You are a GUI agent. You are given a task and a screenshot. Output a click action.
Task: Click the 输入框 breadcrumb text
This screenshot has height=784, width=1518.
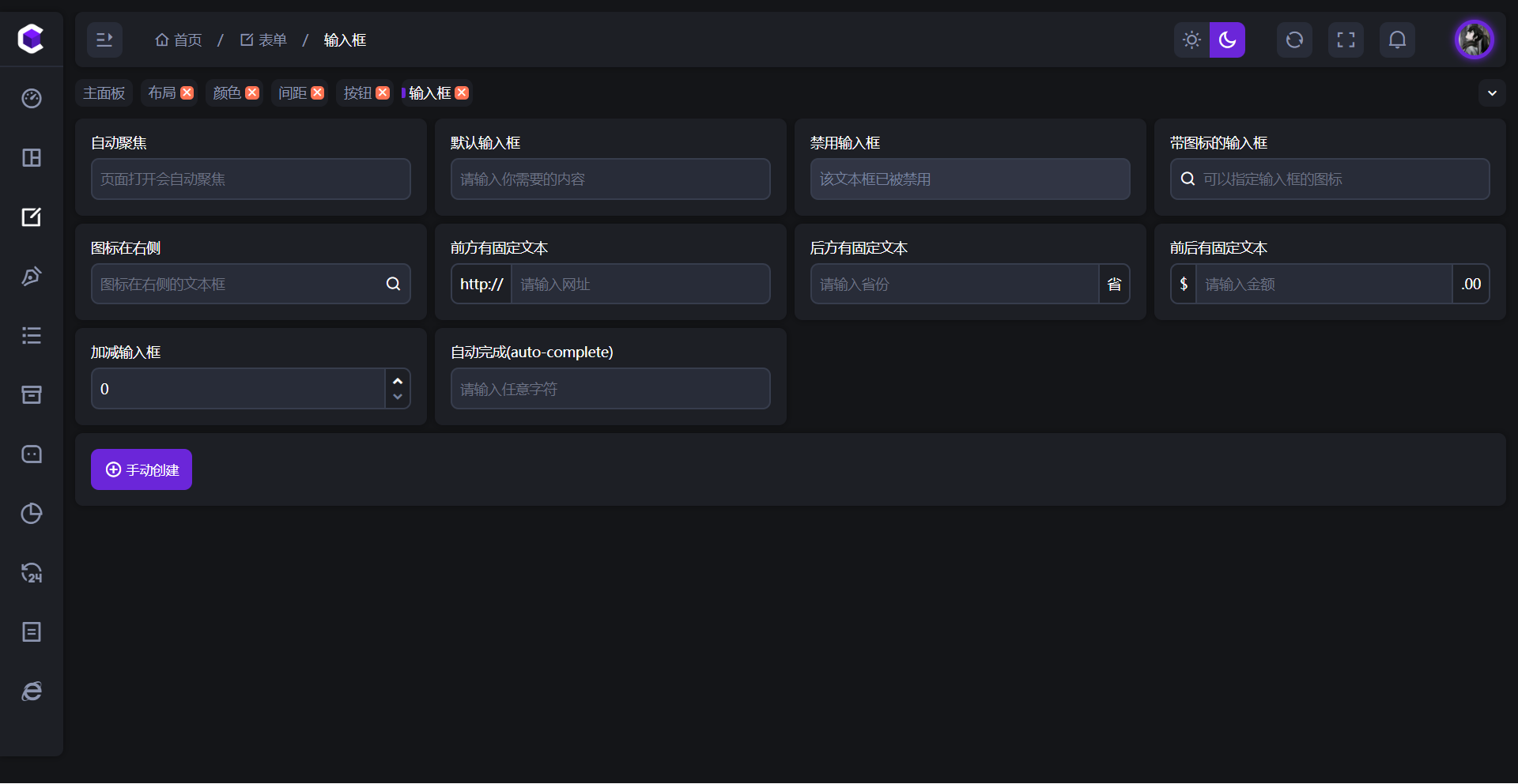pyautogui.click(x=345, y=40)
